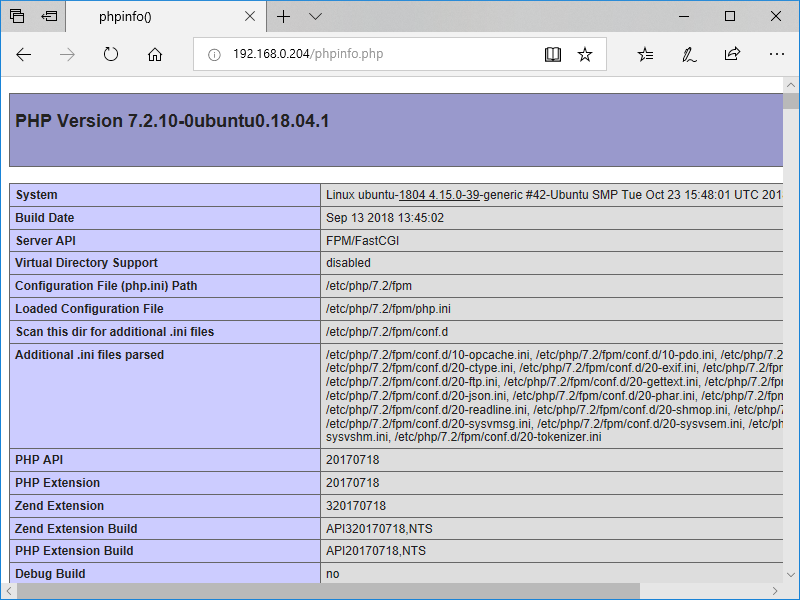This screenshot has width=800, height=600.
Task: Open the tabs you've set aside
Action: 17,16
